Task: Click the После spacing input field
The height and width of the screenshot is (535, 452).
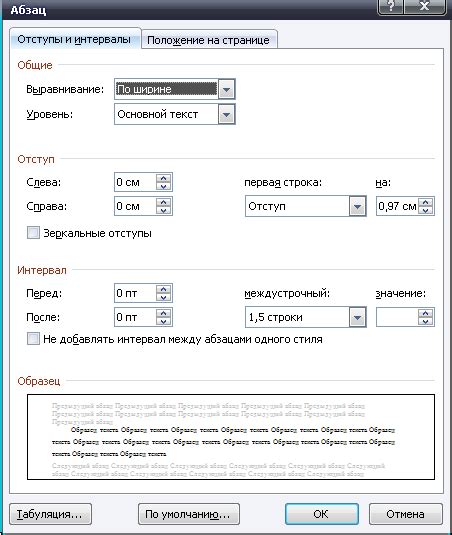Action: (135, 317)
